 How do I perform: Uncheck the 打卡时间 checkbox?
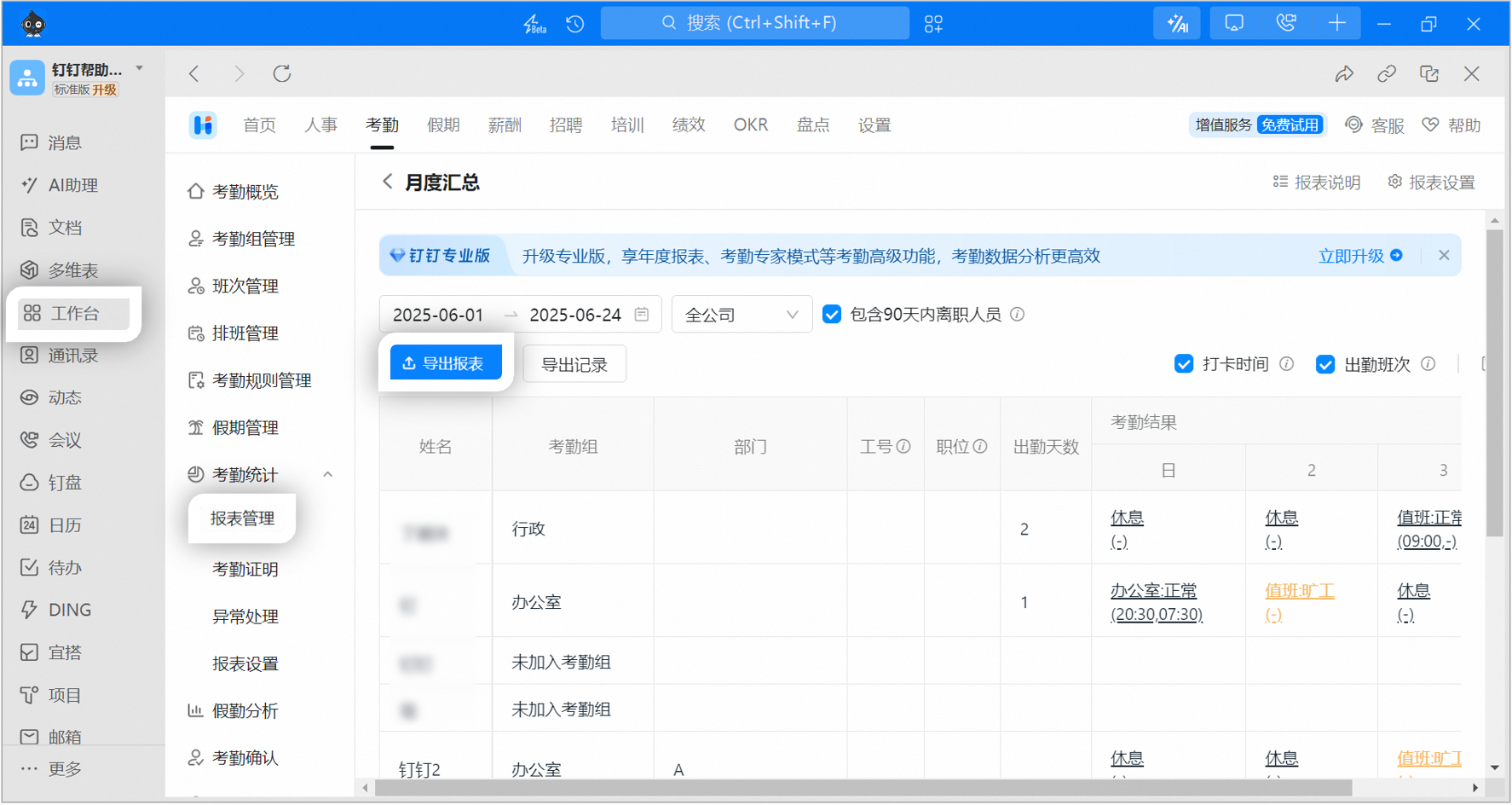(1184, 364)
